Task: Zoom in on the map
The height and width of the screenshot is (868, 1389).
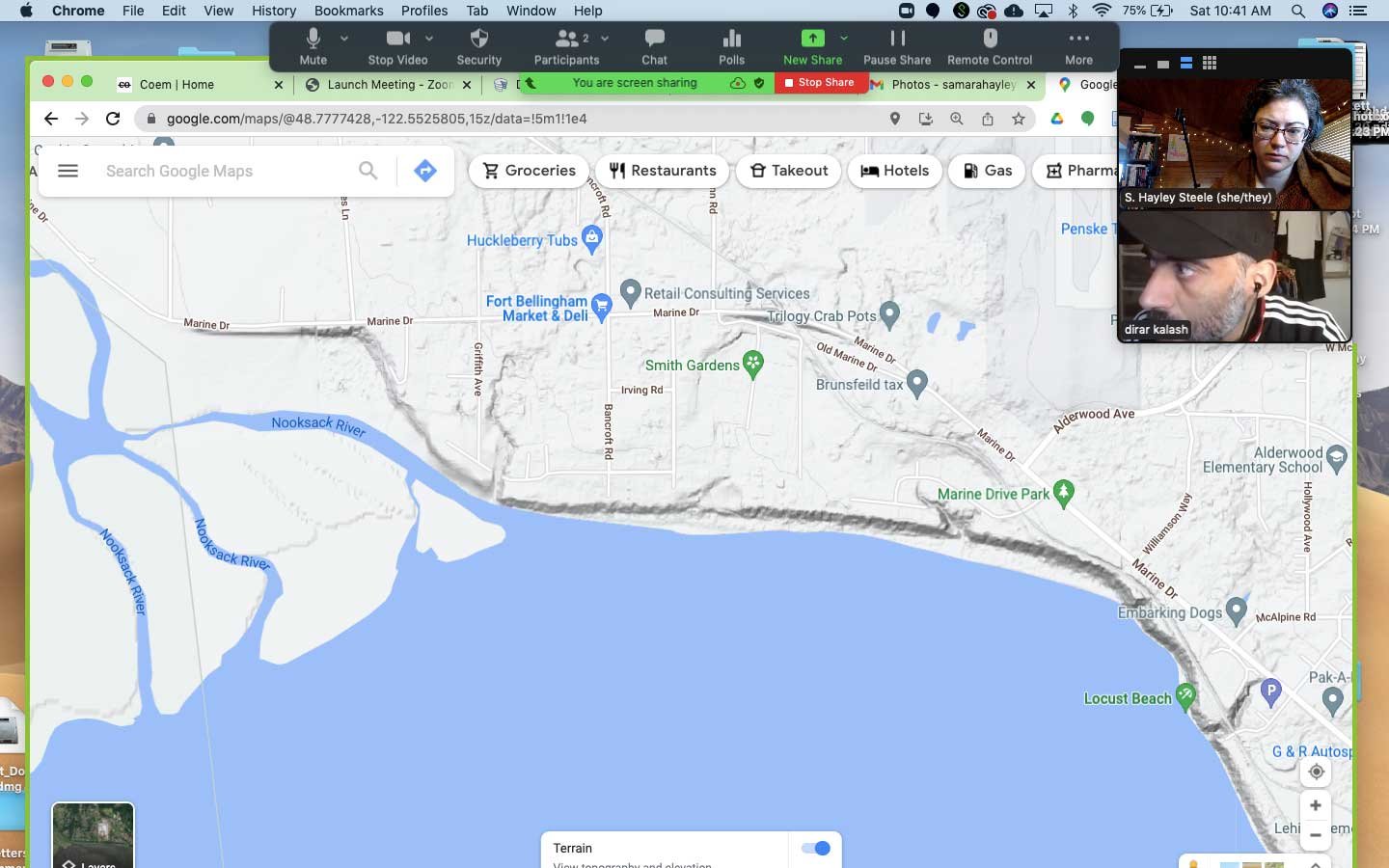Action: [1316, 805]
